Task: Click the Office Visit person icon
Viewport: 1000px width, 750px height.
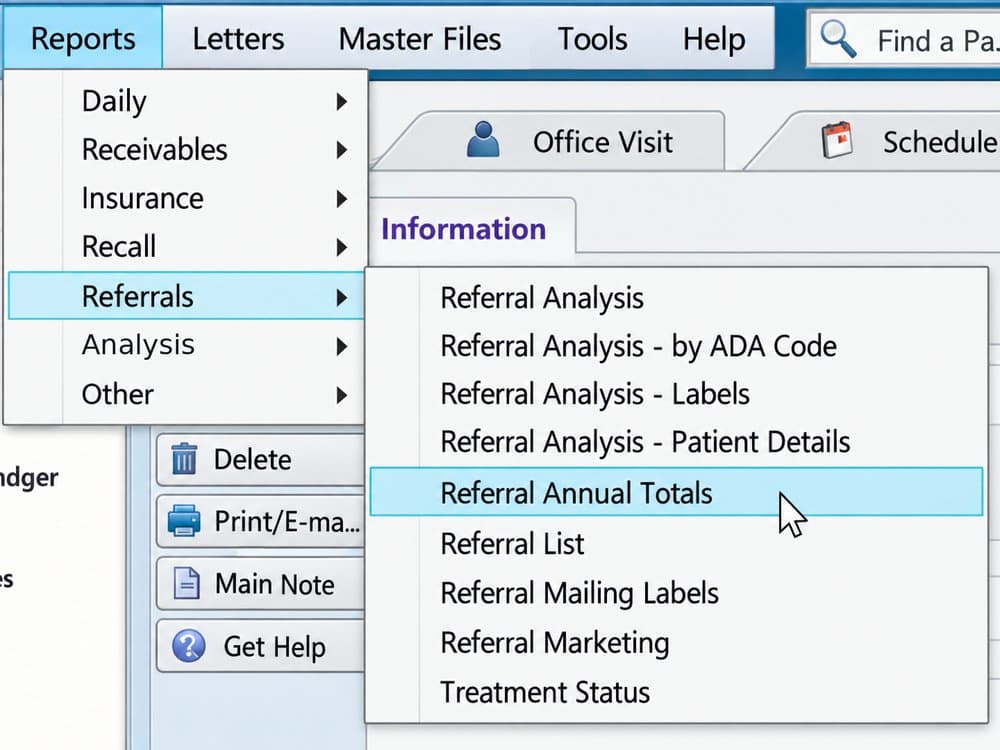Action: pos(483,139)
